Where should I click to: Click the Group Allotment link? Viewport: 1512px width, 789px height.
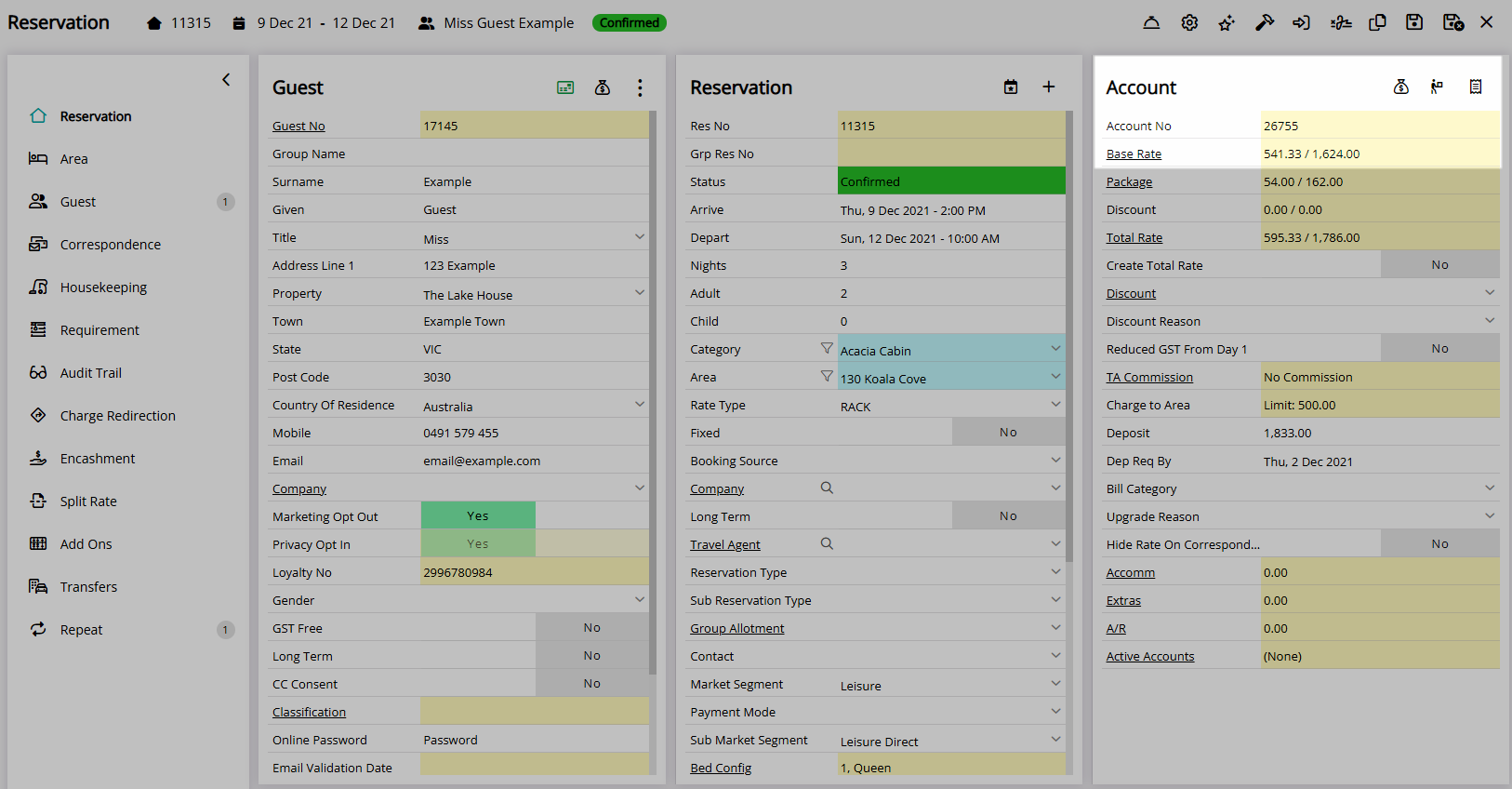pyautogui.click(x=737, y=628)
